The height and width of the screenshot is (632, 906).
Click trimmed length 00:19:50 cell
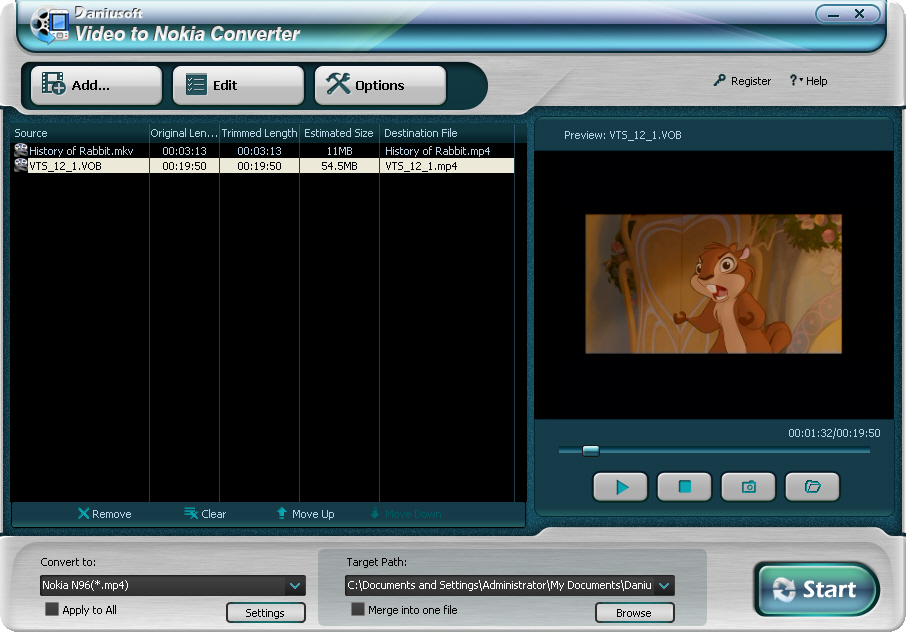click(x=259, y=166)
